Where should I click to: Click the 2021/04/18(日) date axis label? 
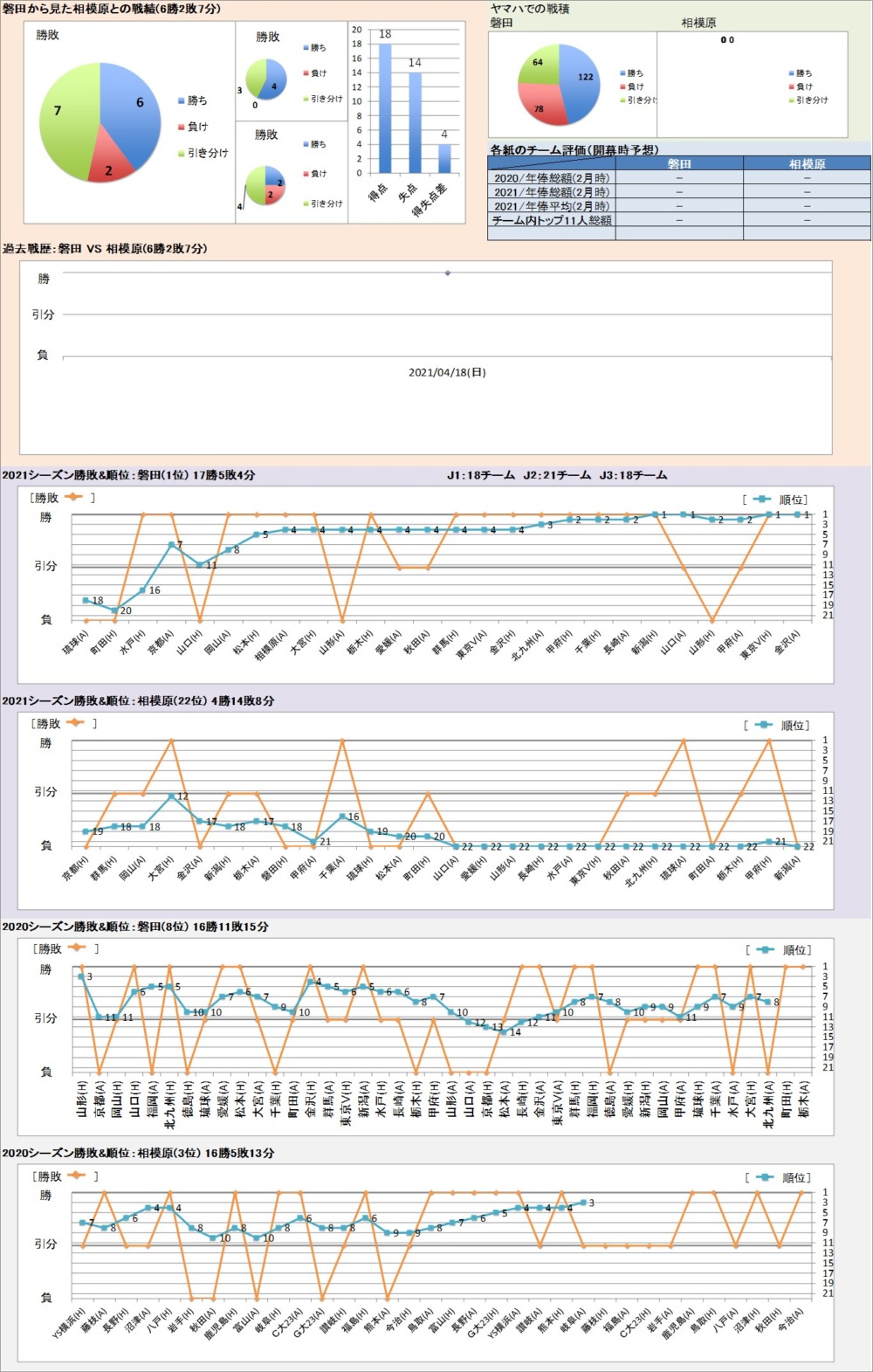click(x=447, y=373)
